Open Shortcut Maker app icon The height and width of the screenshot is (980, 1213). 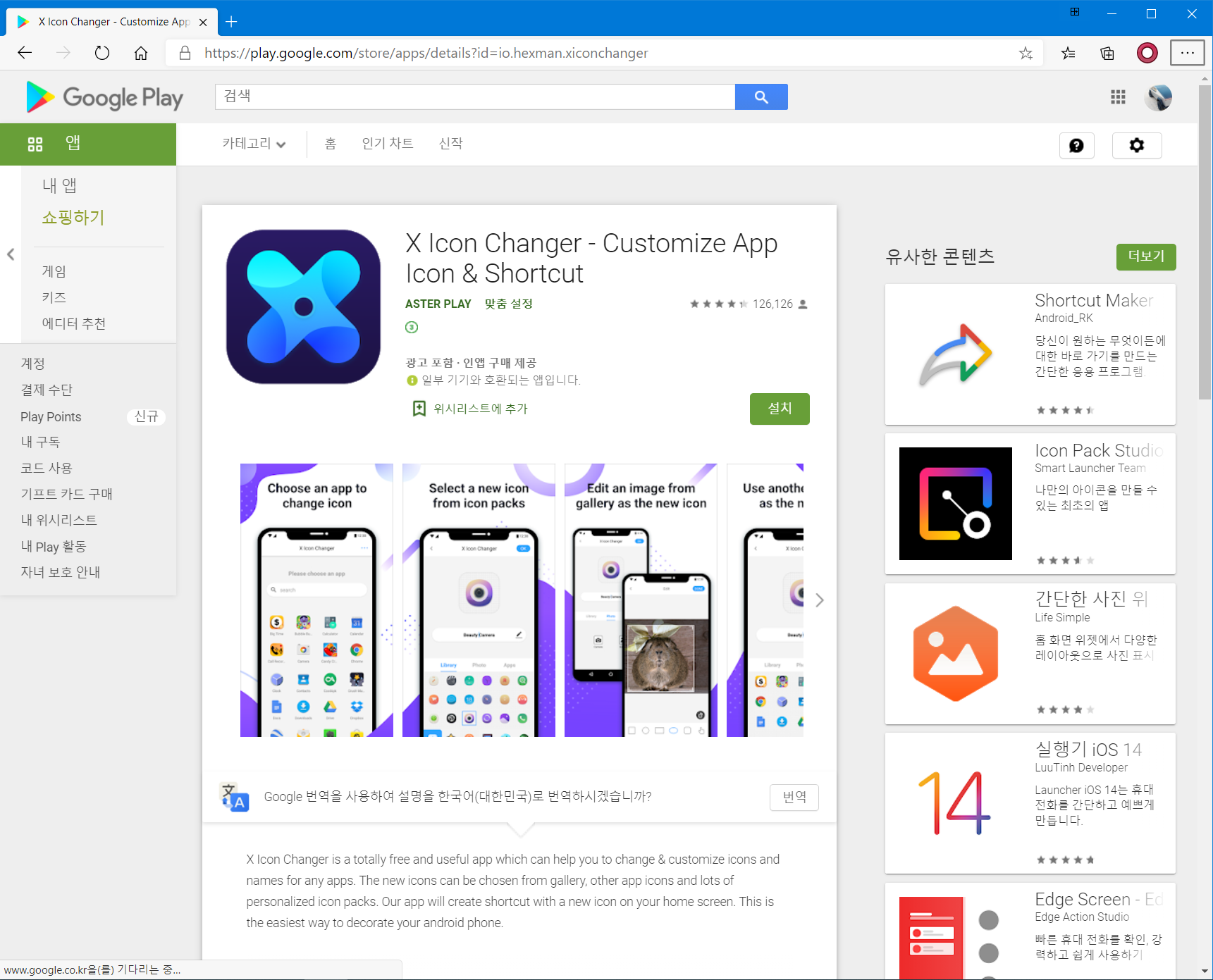tap(956, 354)
